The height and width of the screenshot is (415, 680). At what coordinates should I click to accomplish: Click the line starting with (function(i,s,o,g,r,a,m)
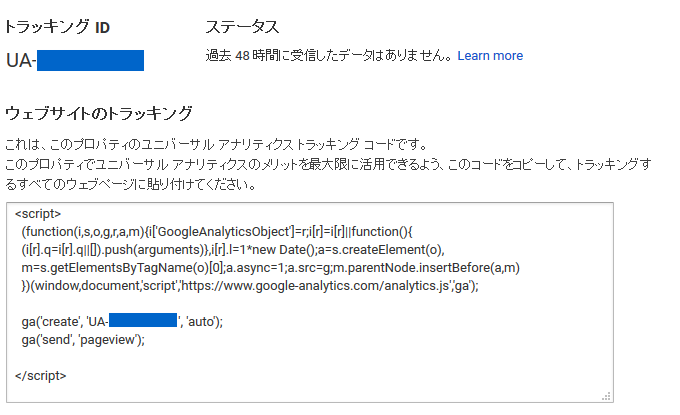point(217,232)
